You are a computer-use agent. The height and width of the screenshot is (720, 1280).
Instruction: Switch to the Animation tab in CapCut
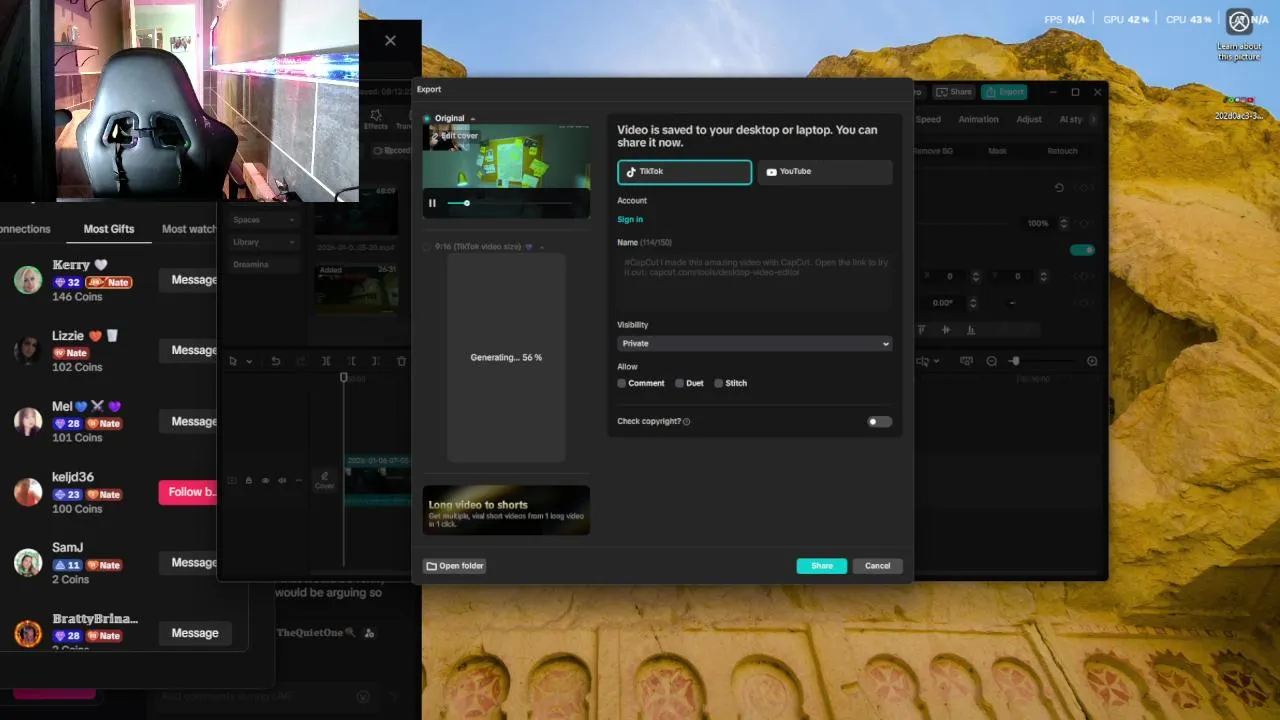click(978, 119)
